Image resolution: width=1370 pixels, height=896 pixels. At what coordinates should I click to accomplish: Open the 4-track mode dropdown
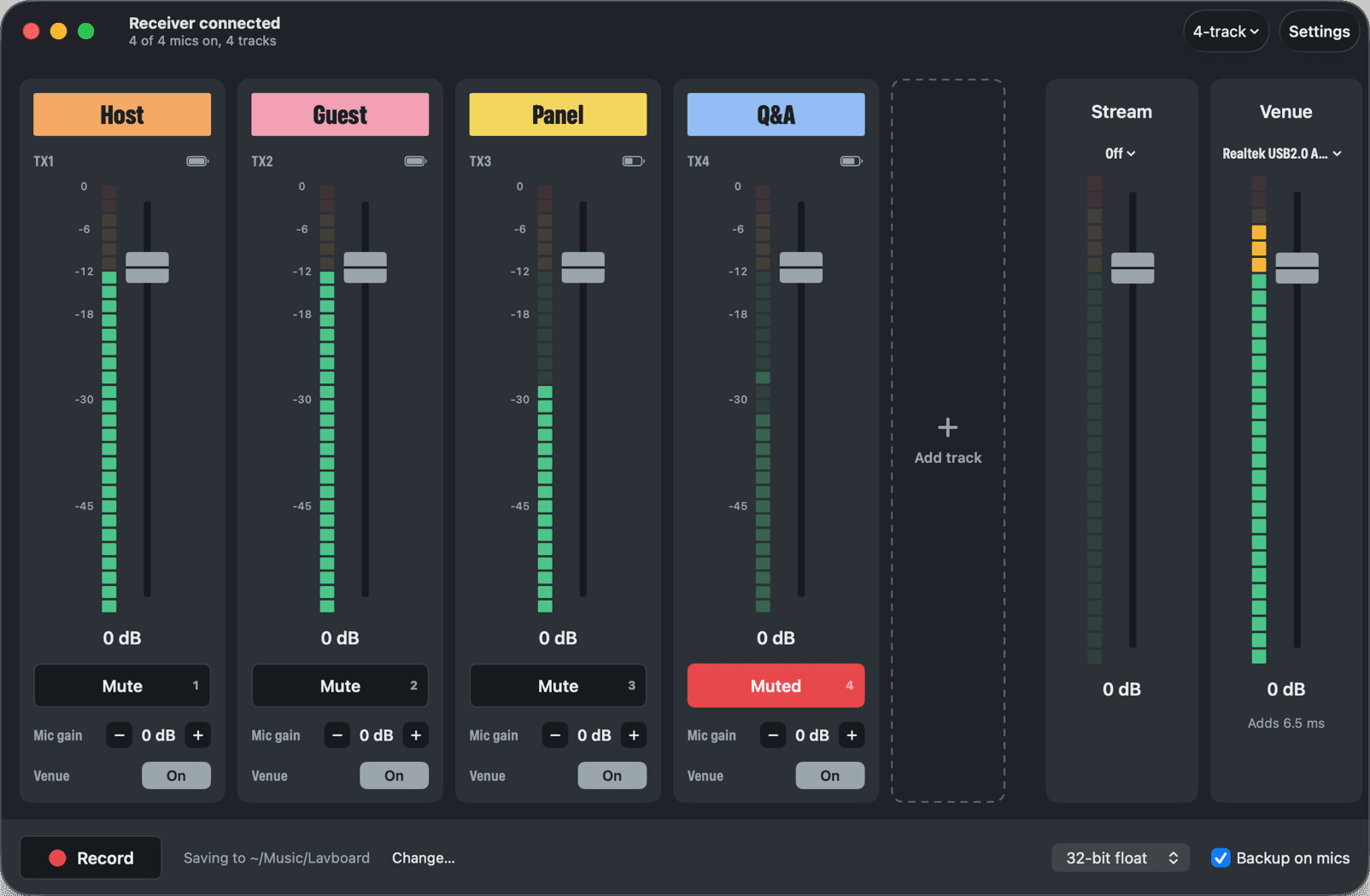point(1226,32)
